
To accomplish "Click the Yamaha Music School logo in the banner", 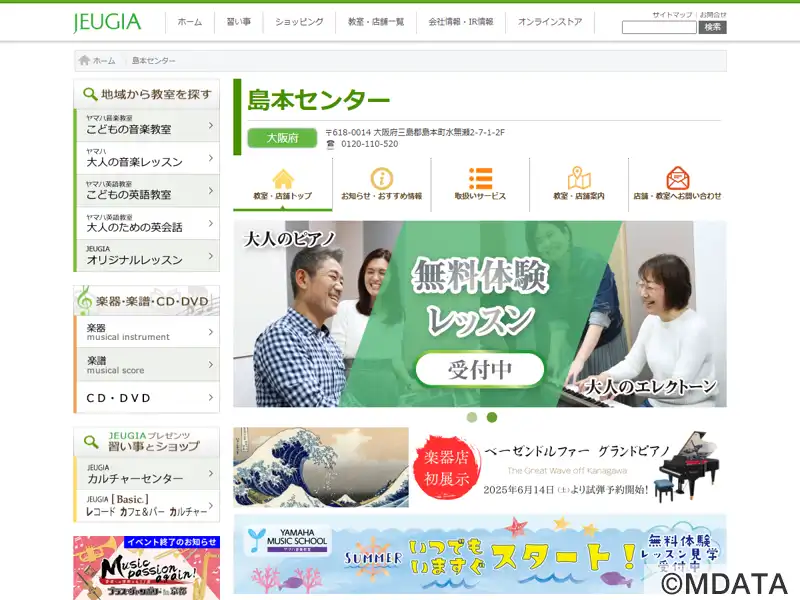I will tap(287, 540).
